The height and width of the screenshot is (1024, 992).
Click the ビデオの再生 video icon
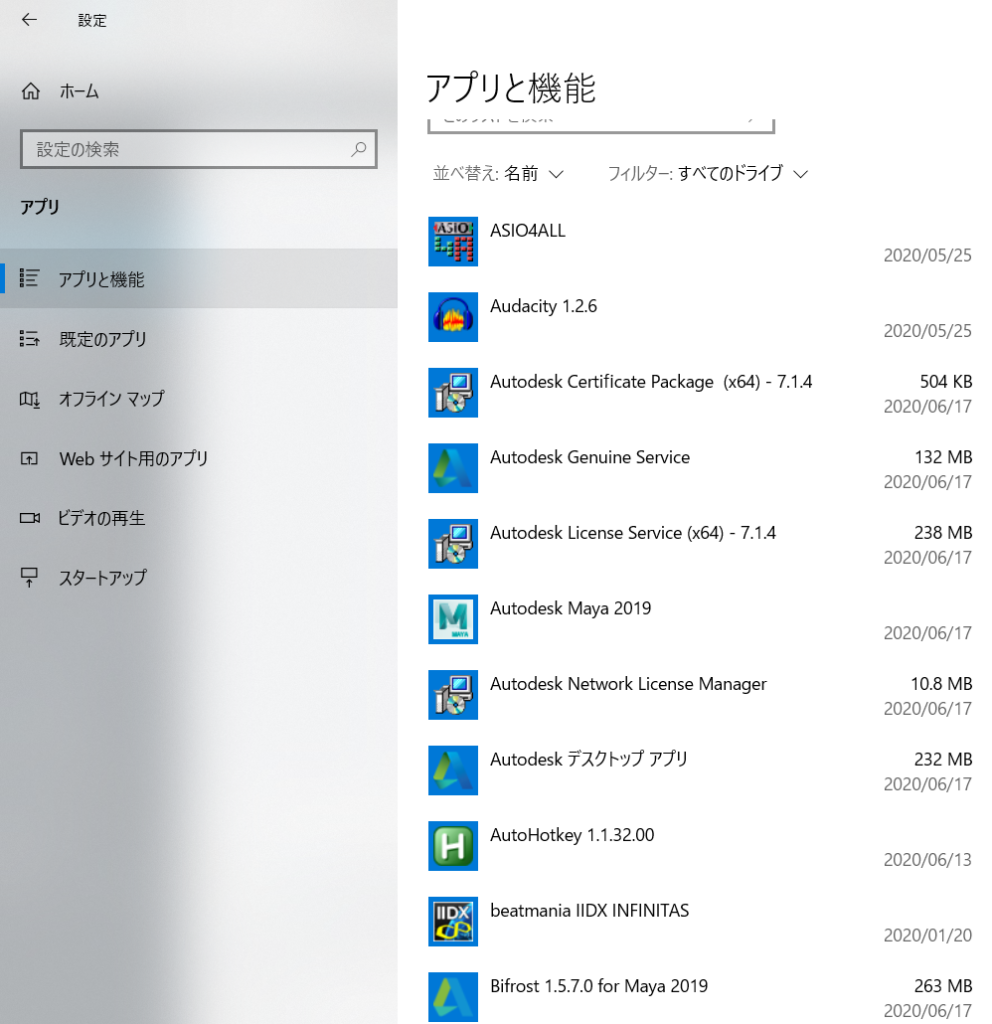pyautogui.click(x=29, y=518)
